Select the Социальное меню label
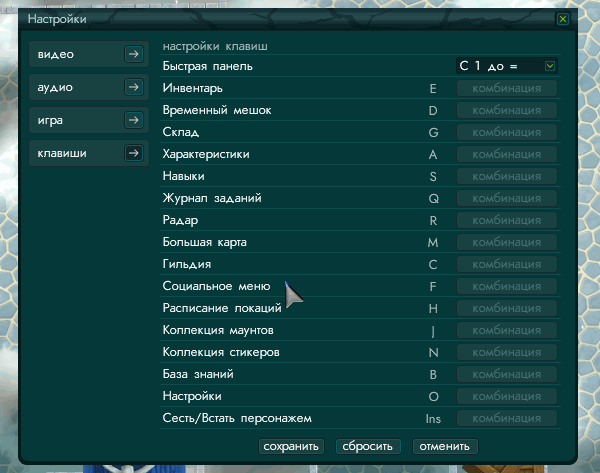The image size is (600, 473). 216,286
